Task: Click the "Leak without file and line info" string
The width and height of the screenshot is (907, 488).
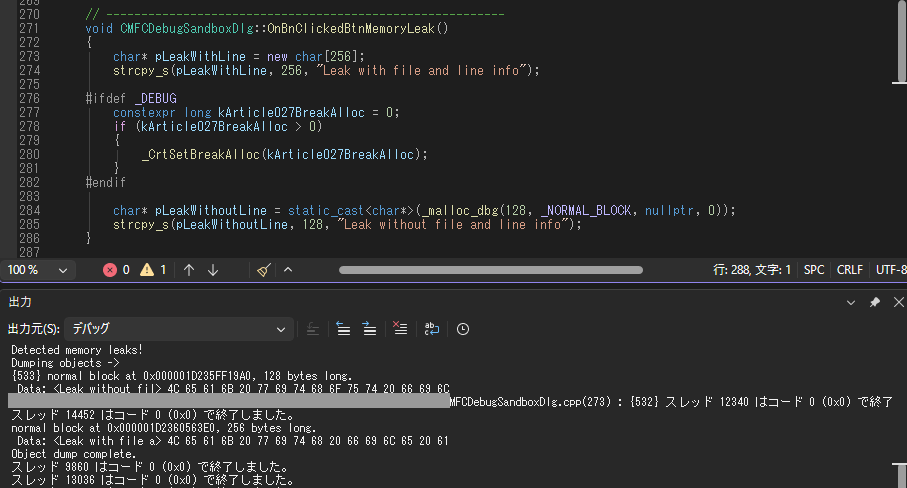Action: [x=454, y=224]
